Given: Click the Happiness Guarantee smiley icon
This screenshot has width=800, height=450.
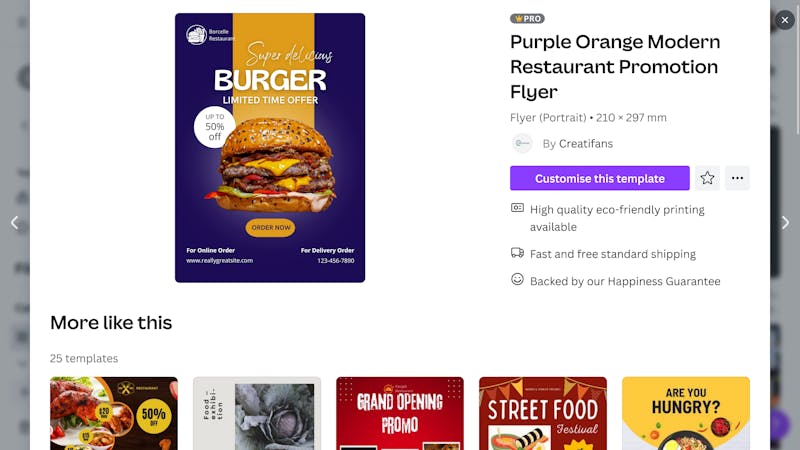Looking at the screenshot, I should 517,279.
